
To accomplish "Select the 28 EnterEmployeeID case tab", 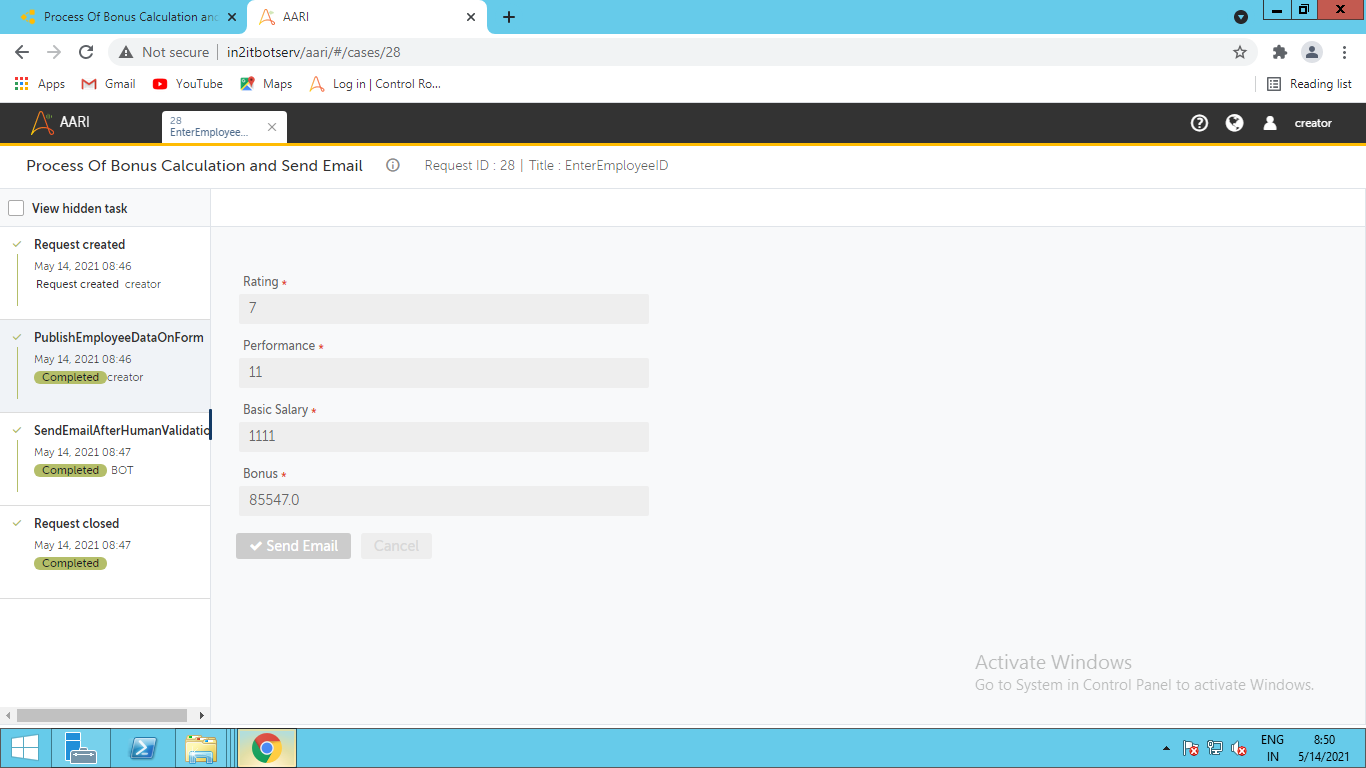I will (x=224, y=127).
